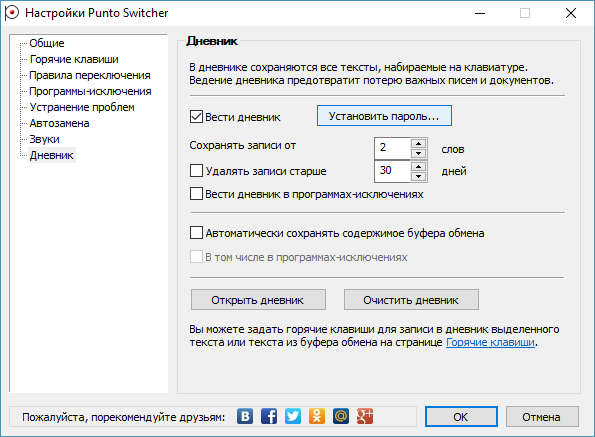Minimize the settings window
This screenshot has width=595, height=437.
(480, 13)
